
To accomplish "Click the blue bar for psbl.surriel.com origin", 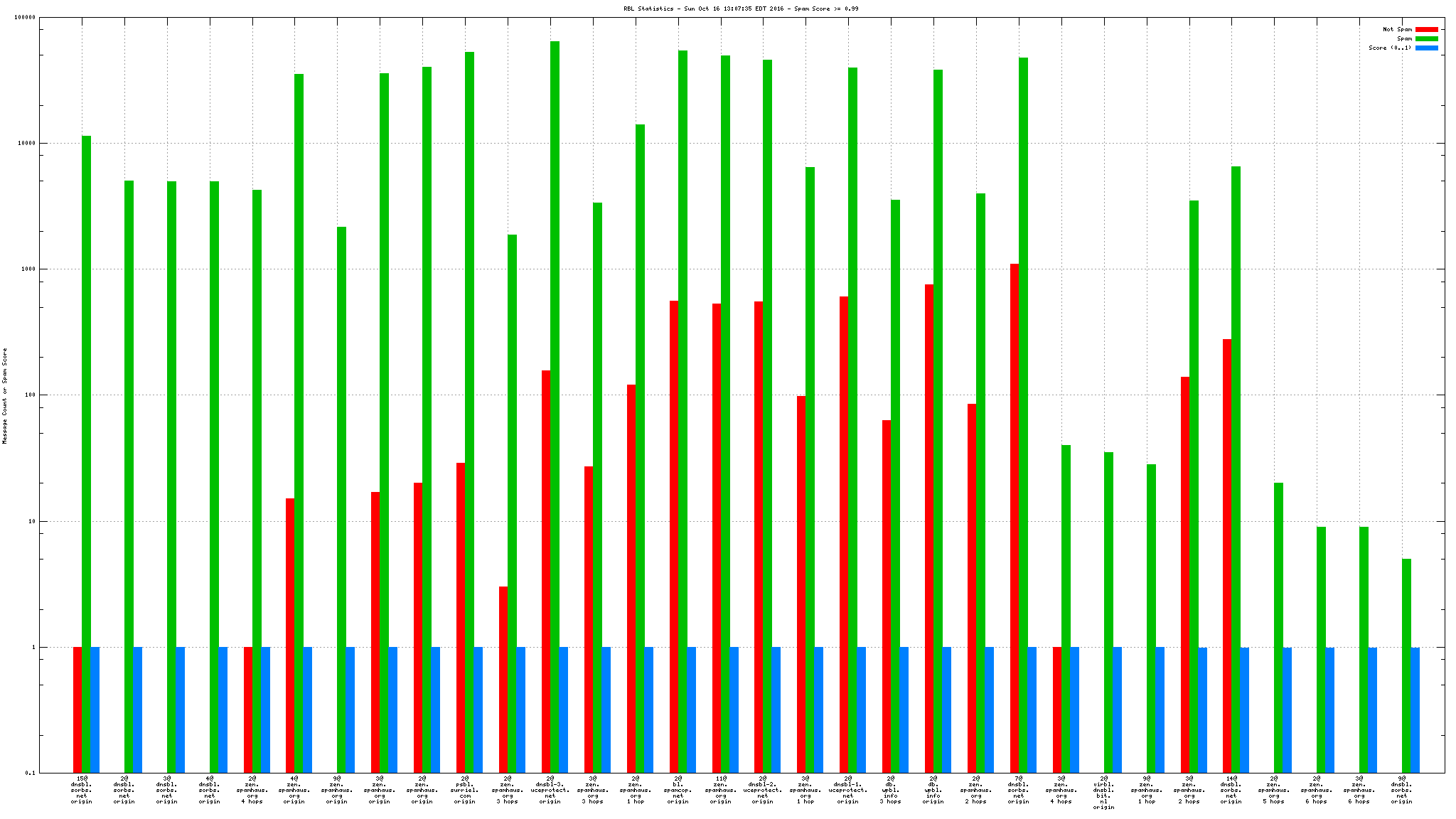I will (x=478, y=710).
